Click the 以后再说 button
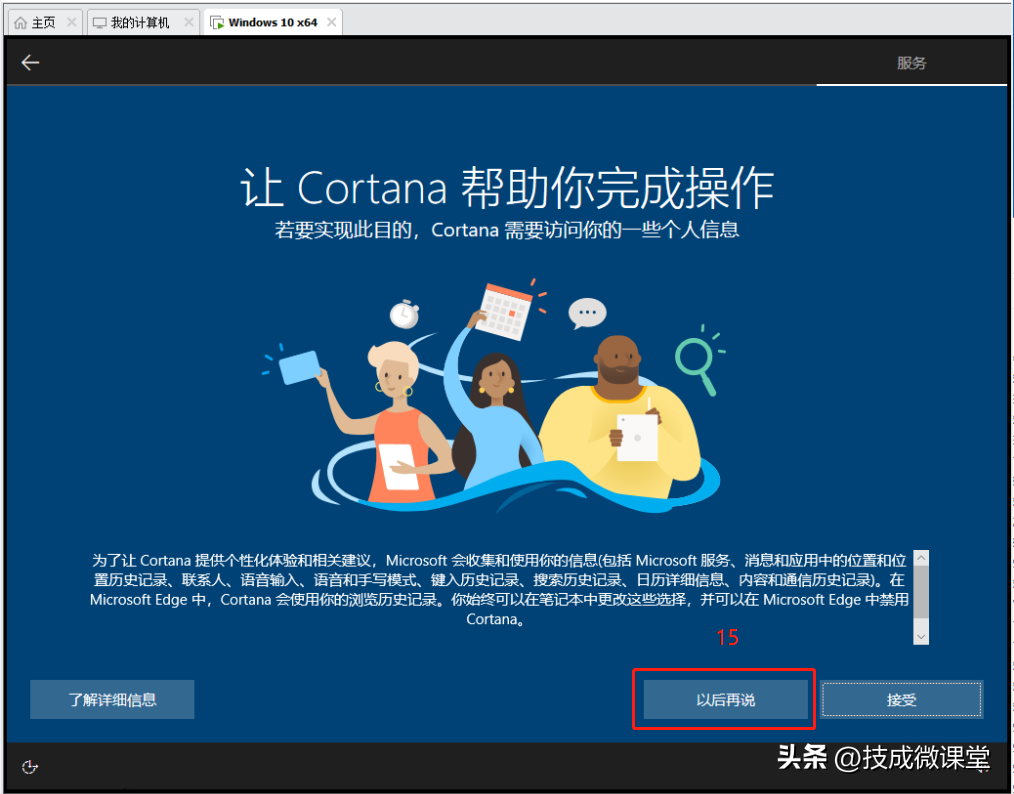The width and height of the screenshot is (1014, 794). pos(726,700)
